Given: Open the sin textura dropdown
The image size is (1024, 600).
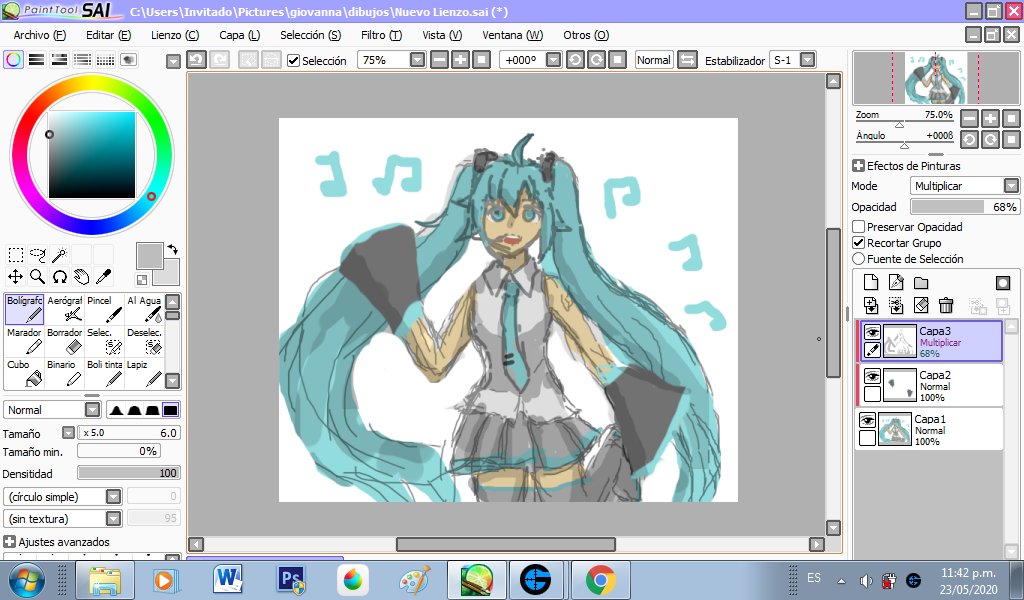Looking at the screenshot, I should click(114, 518).
